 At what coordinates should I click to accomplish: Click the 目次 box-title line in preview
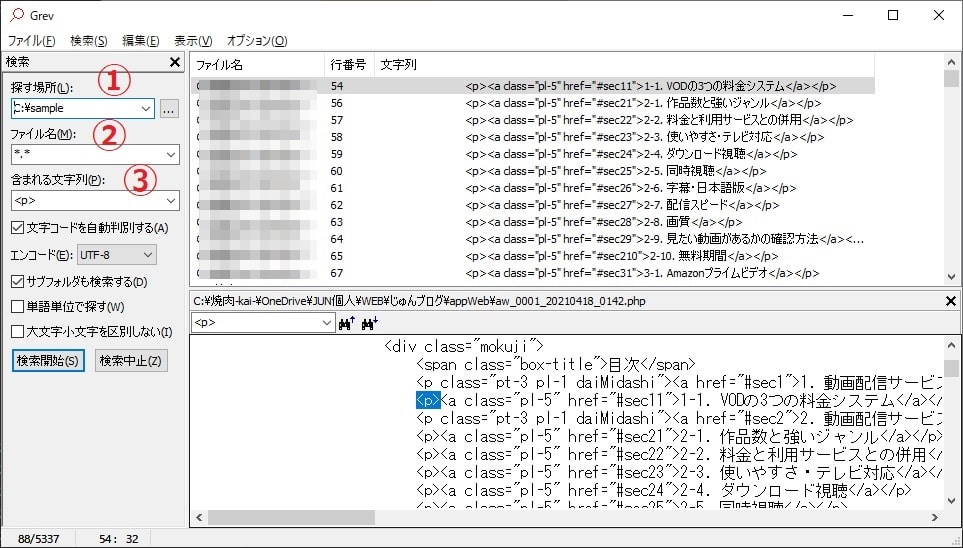coord(555,364)
